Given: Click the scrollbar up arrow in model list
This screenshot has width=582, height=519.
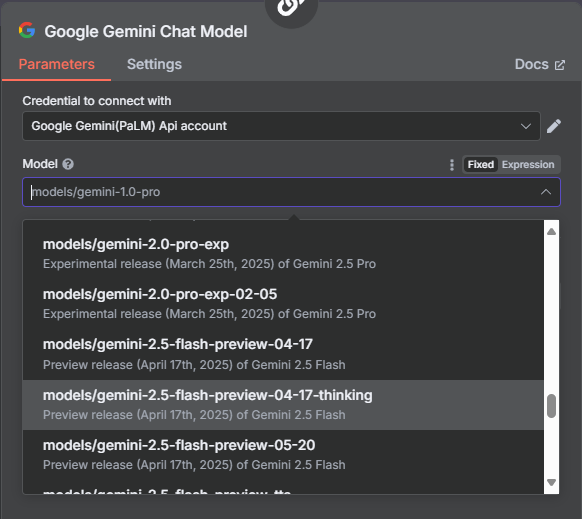Looking at the screenshot, I should click(551, 232).
